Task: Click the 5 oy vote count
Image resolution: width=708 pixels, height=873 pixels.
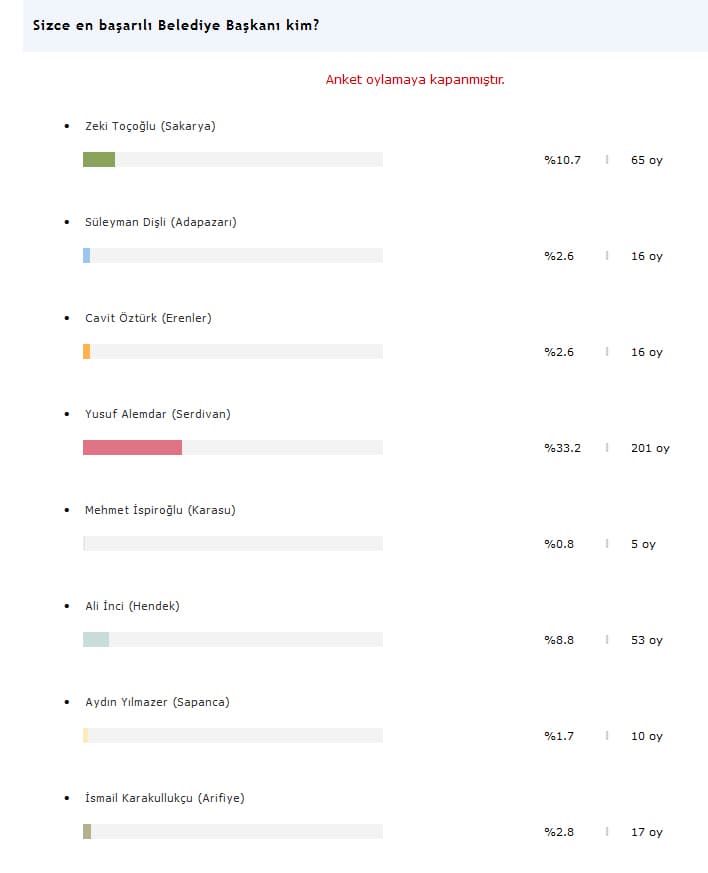Action: pyautogui.click(x=643, y=544)
